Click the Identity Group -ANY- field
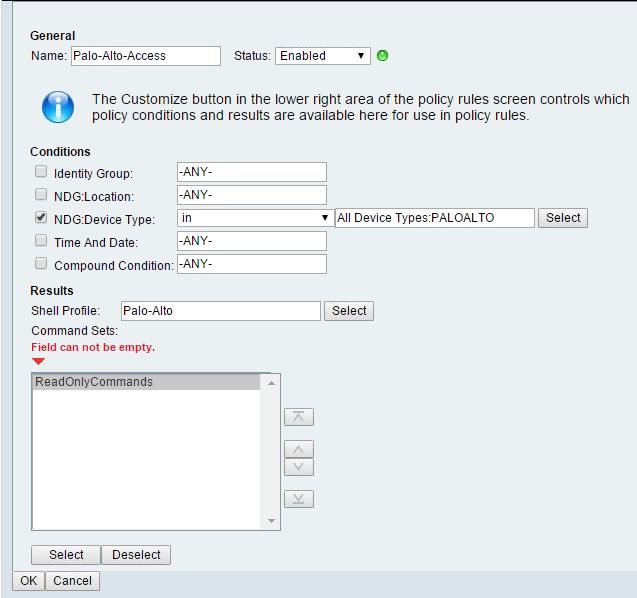Viewport: 637px width, 598px height. [252, 172]
